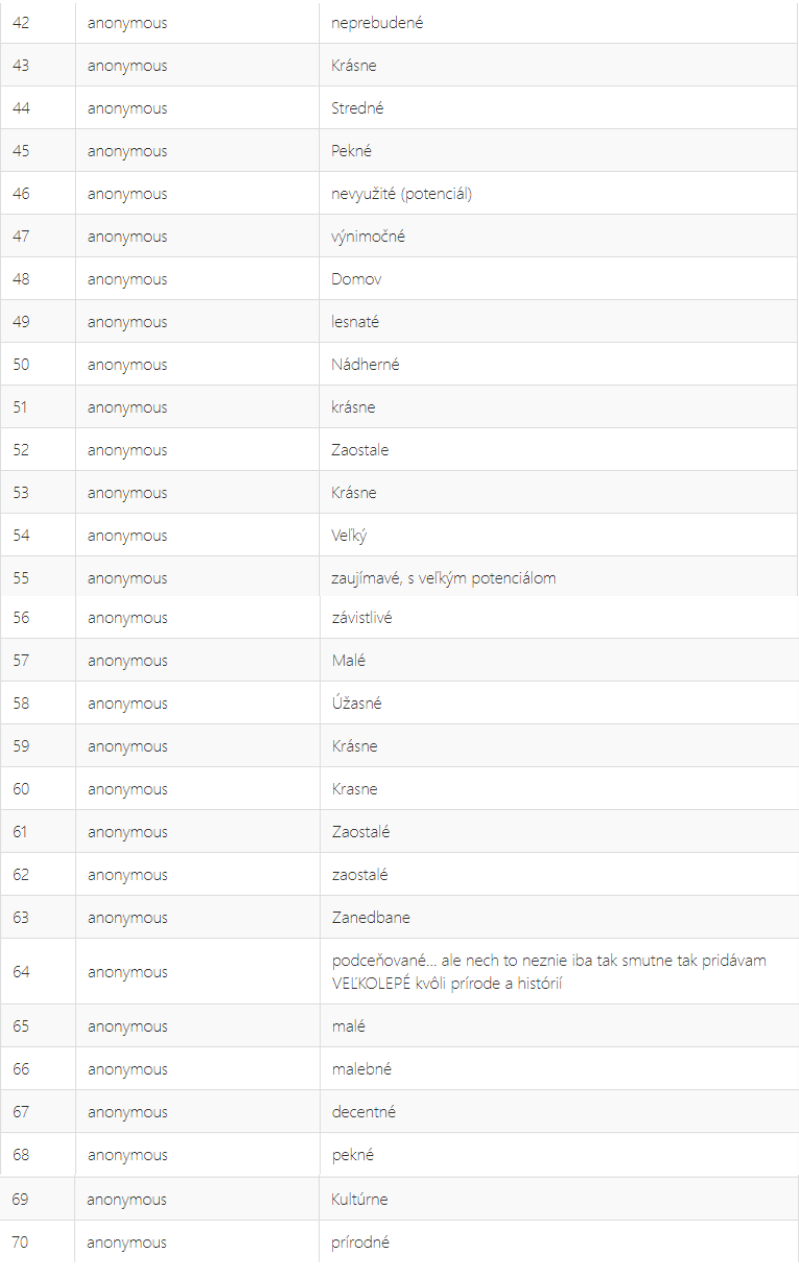Select the 'Veľký' response cell
This screenshot has width=799, height=1267.
click(x=559, y=535)
